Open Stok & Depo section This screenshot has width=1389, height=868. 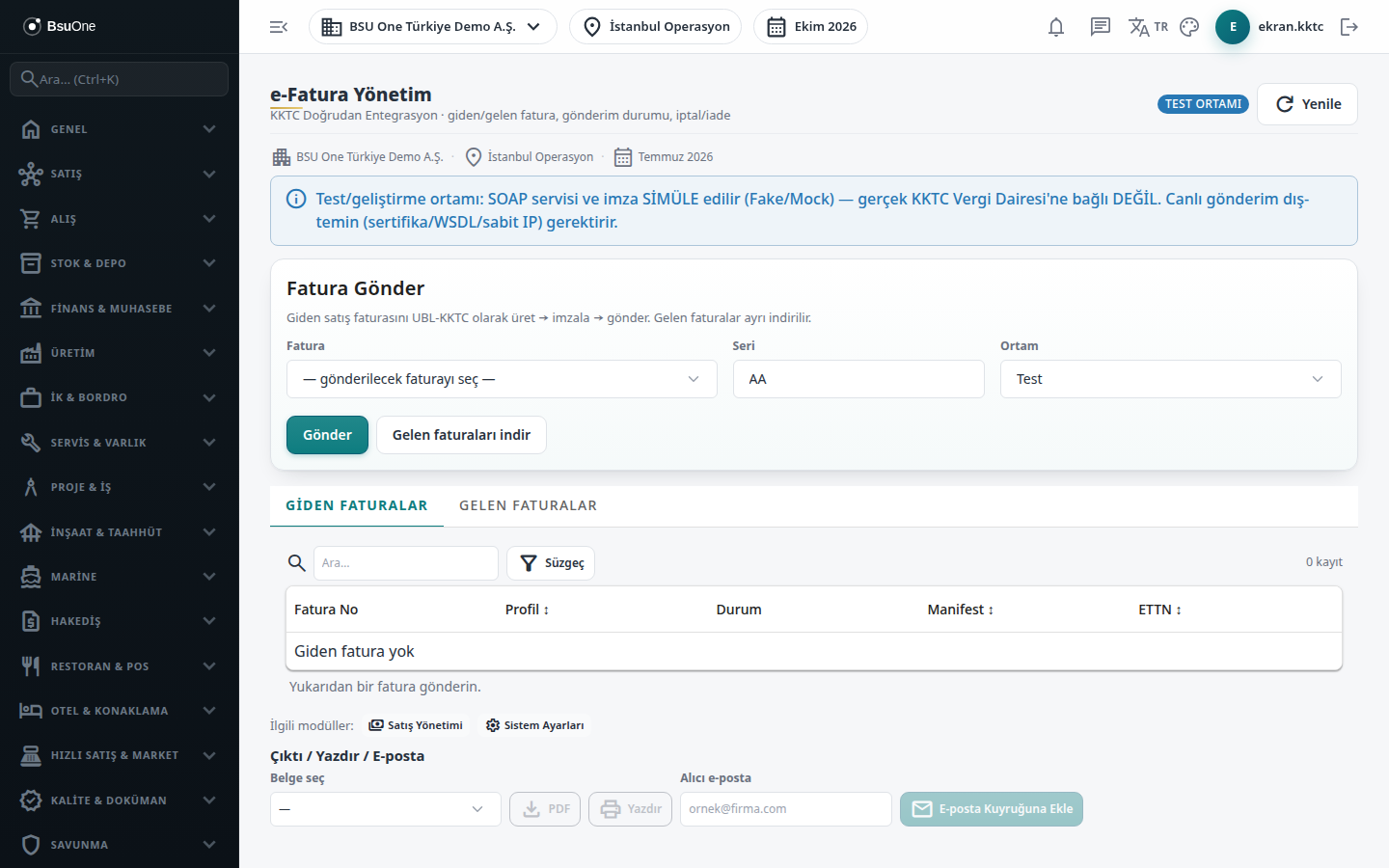tap(120, 263)
